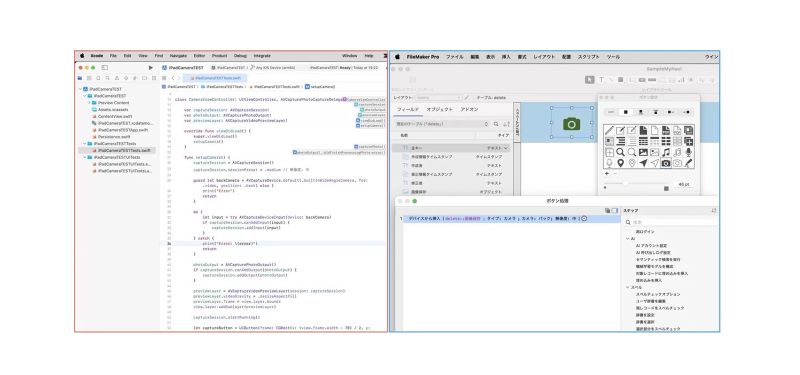The height and width of the screenshot is (375, 800).
Task: Collapse the iPadCameraTESTTests group
Action: (85, 144)
